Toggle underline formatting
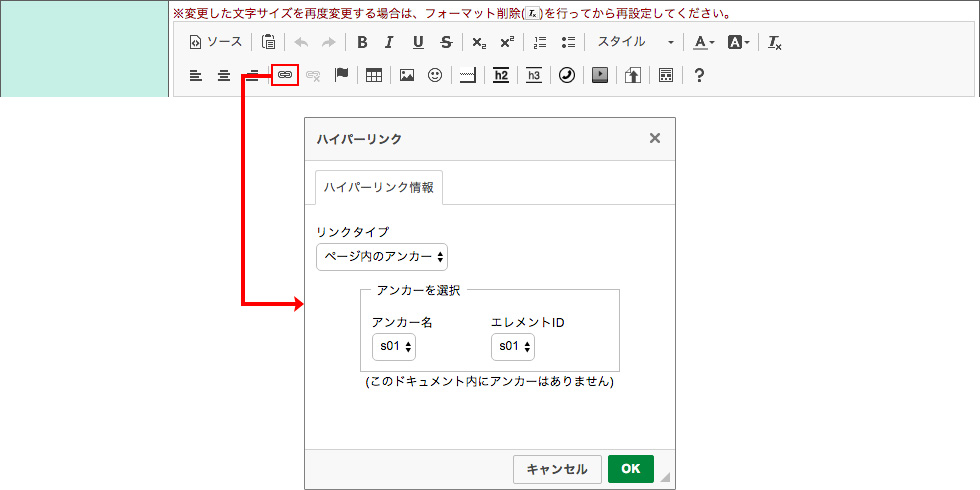The width and height of the screenshot is (980, 490). pyautogui.click(x=418, y=42)
